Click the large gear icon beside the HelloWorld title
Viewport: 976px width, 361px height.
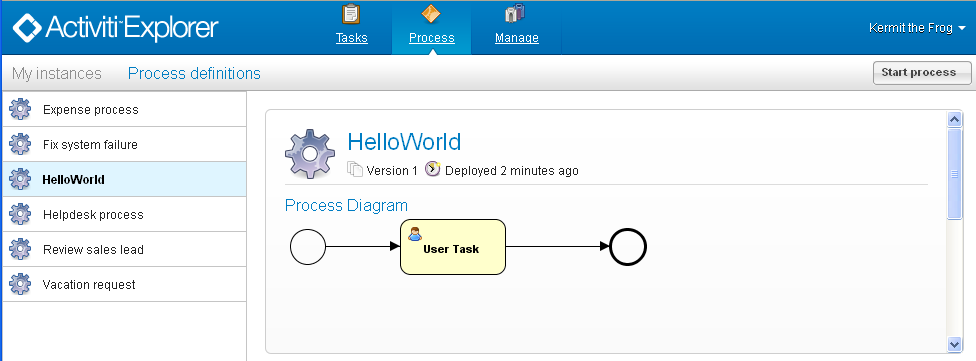[310, 154]
